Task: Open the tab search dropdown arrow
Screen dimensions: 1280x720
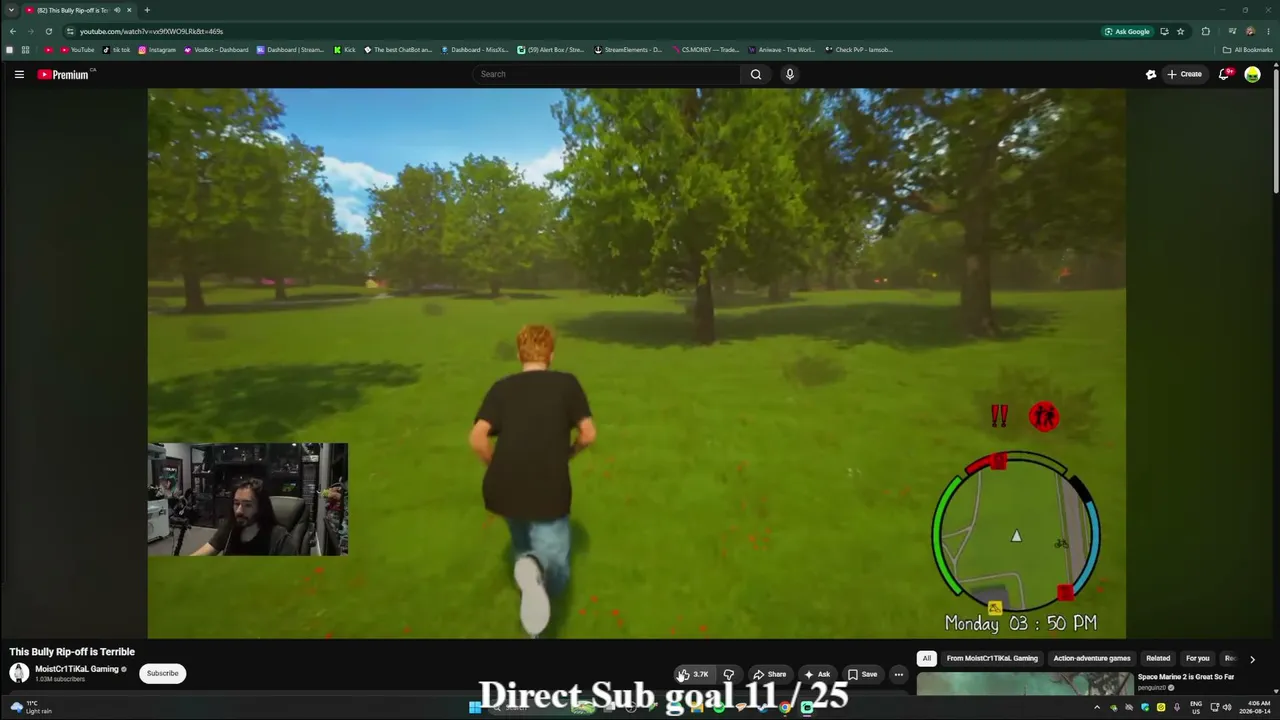Action: [x=10, y=10]
